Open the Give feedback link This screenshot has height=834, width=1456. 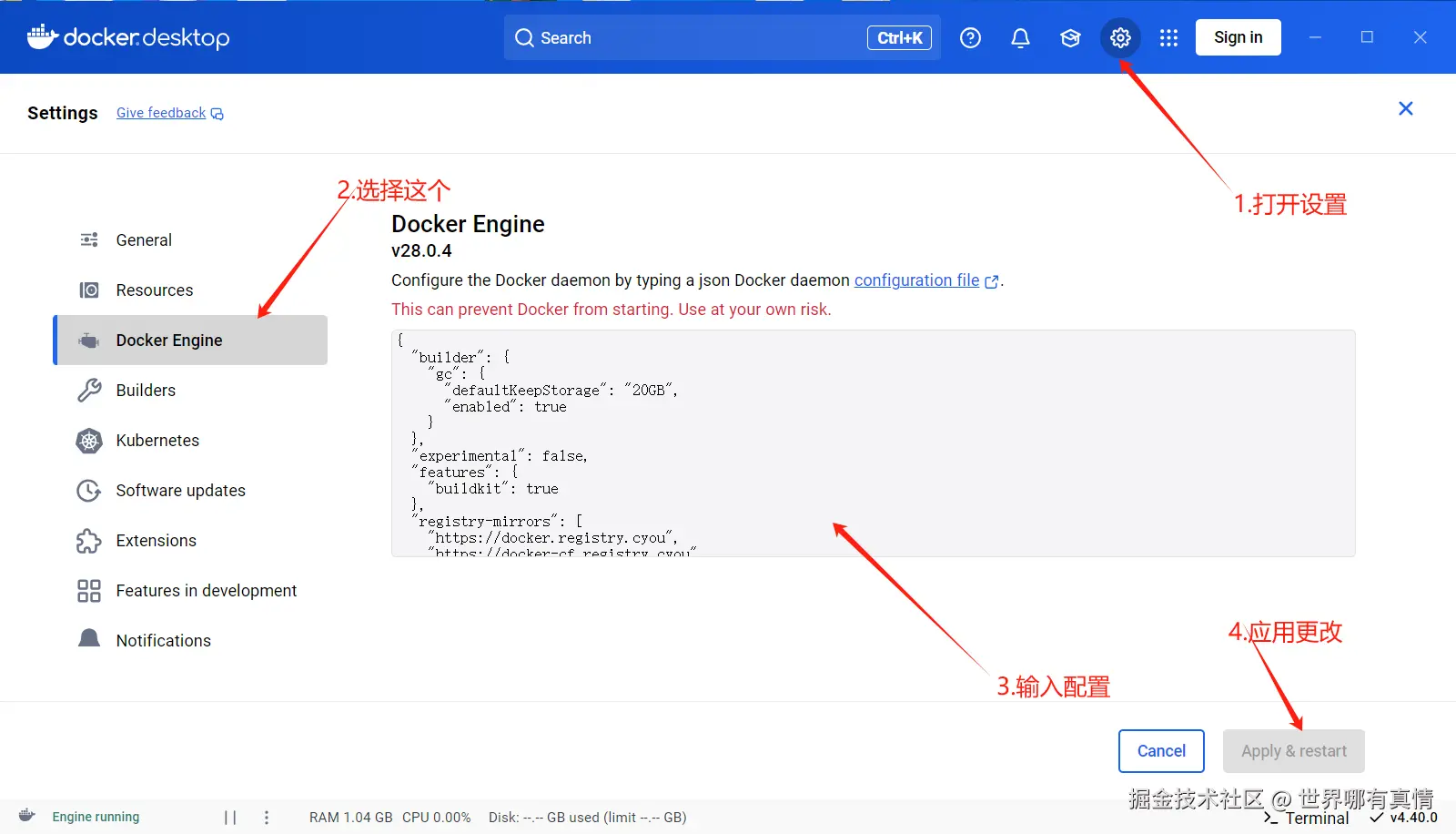pos(170,113)
